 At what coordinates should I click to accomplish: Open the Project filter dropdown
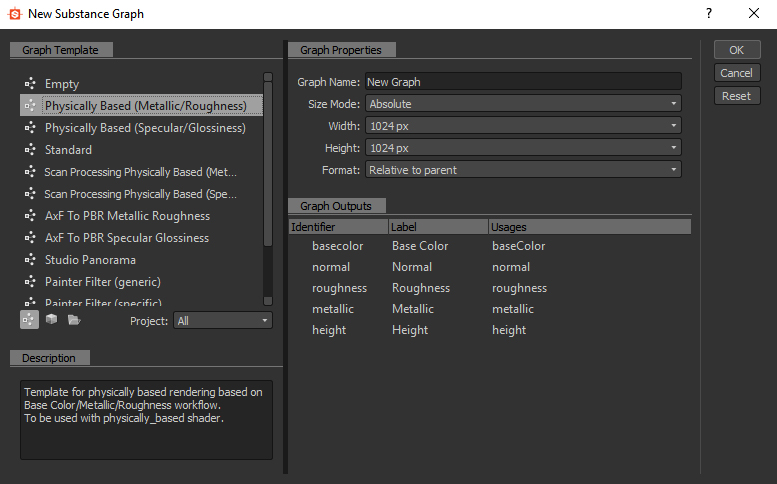(x=222, y=320)
